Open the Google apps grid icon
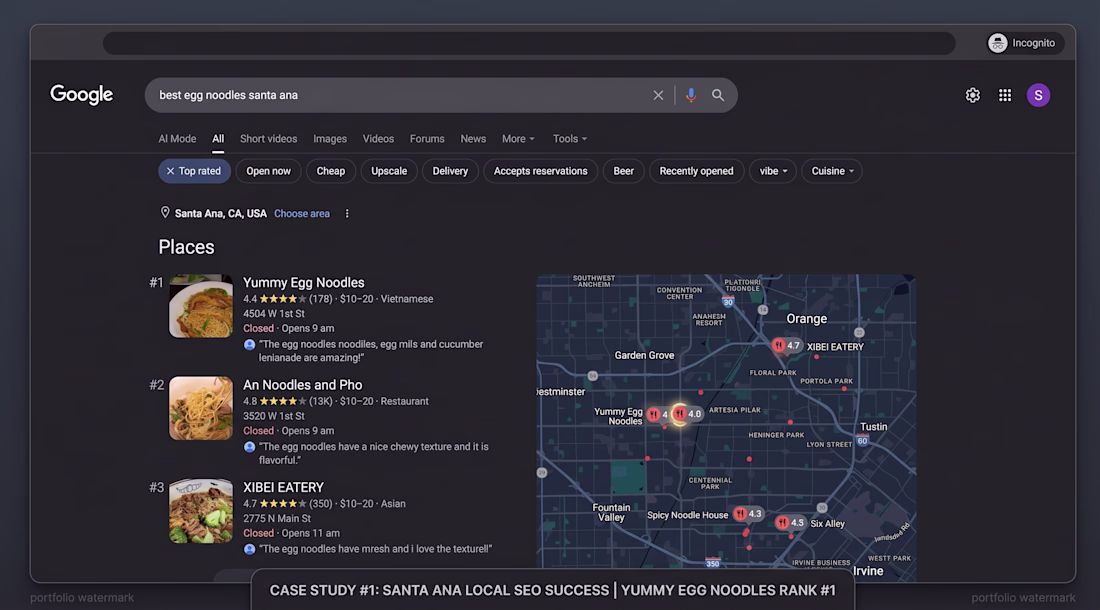Viewport: 1100px width, 610px height. coord(1005,95)
